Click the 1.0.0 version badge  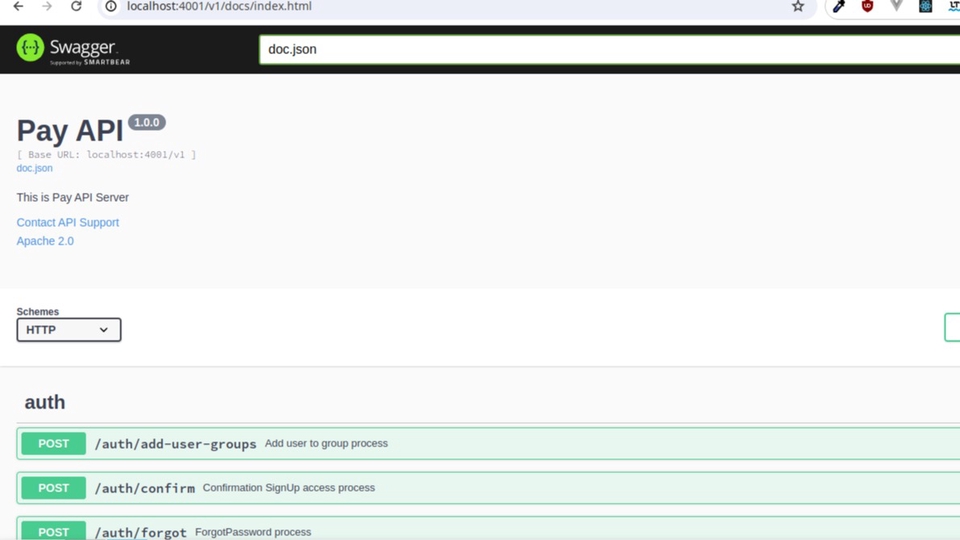(147, 122)
